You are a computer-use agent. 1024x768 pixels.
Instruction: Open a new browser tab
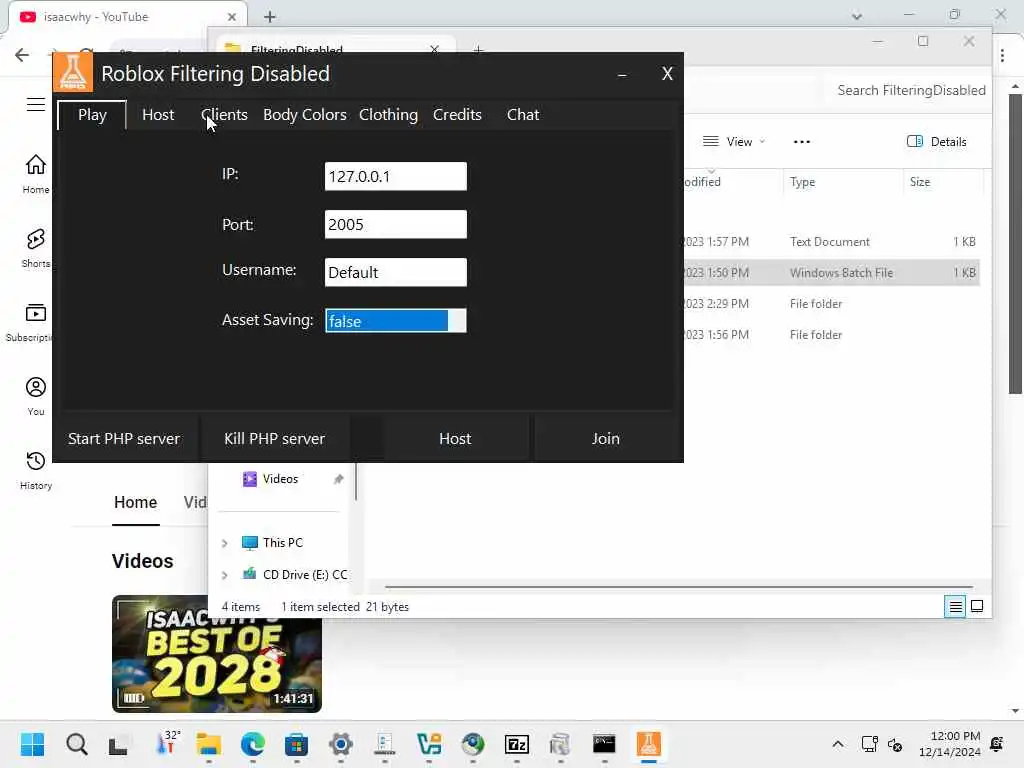tap(270, 17)
